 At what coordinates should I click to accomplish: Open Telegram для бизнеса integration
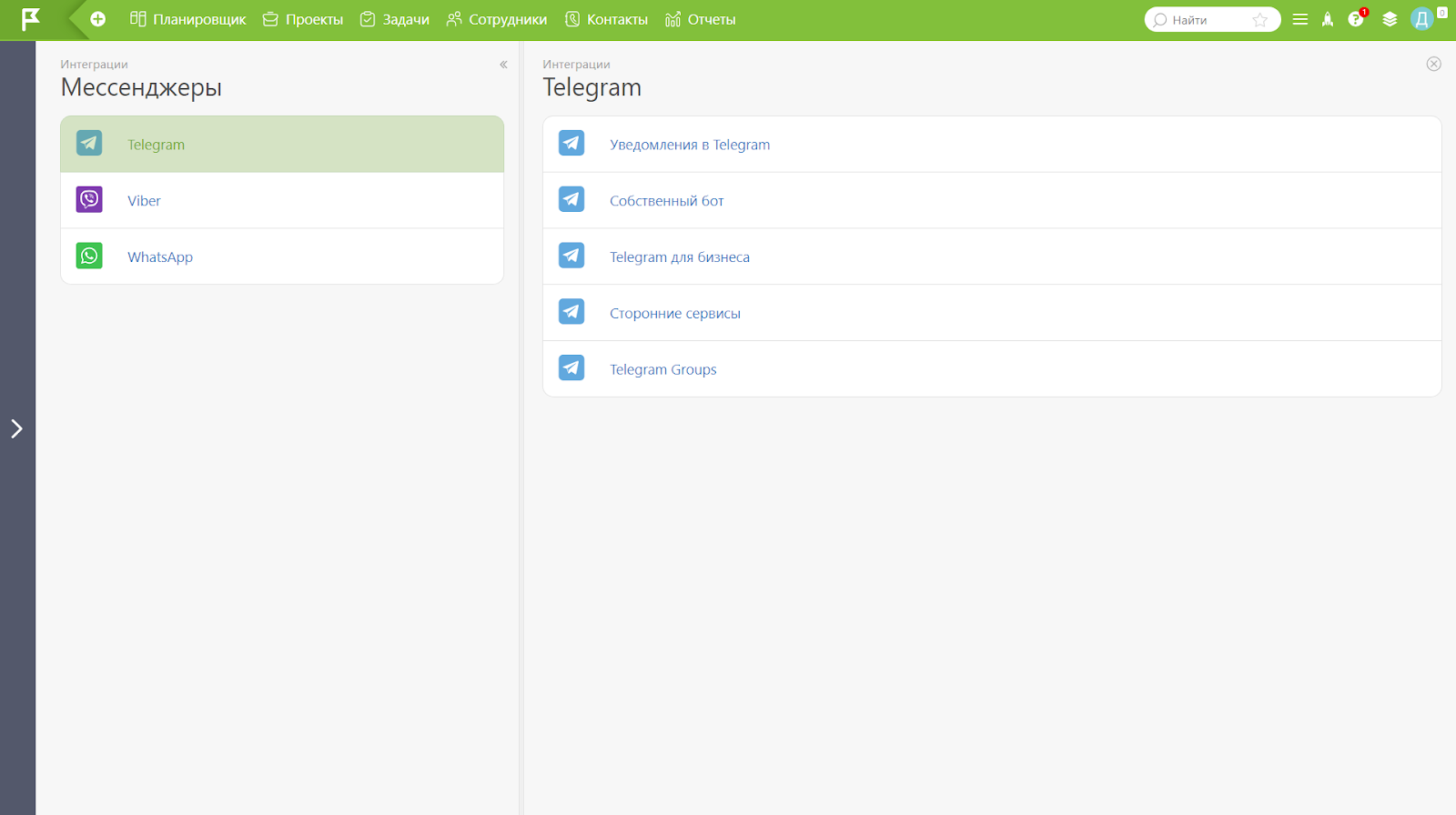pyautogui.click(x=992, y=257)
